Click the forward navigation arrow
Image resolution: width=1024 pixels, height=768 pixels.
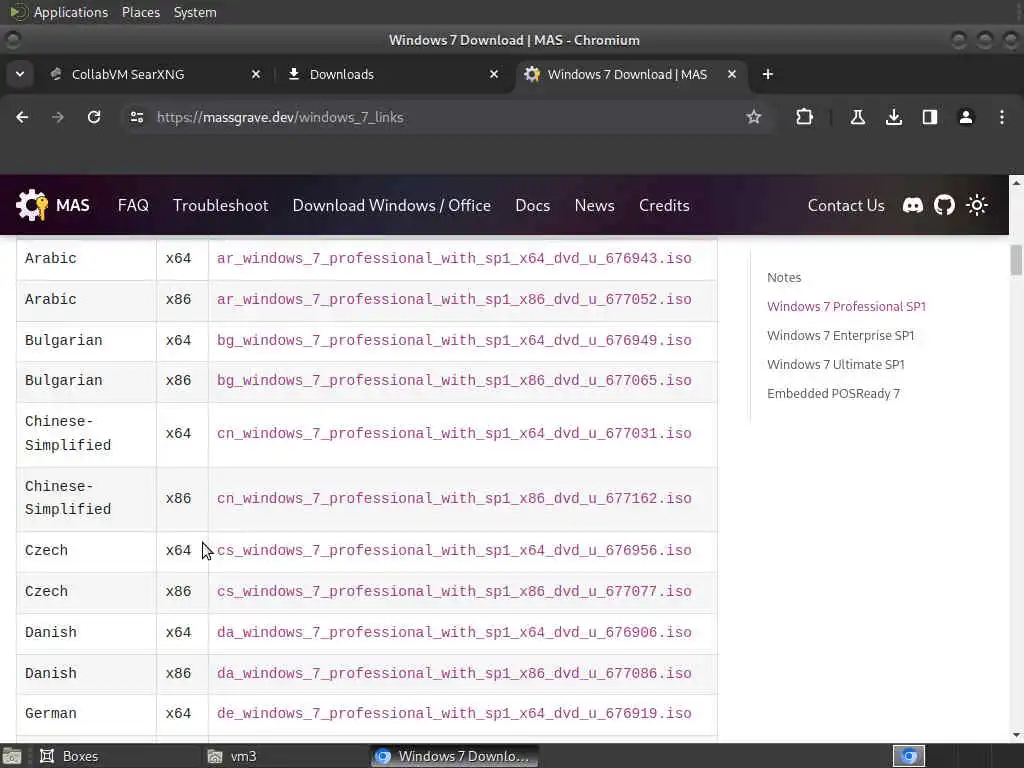click(x=58, y=117)
